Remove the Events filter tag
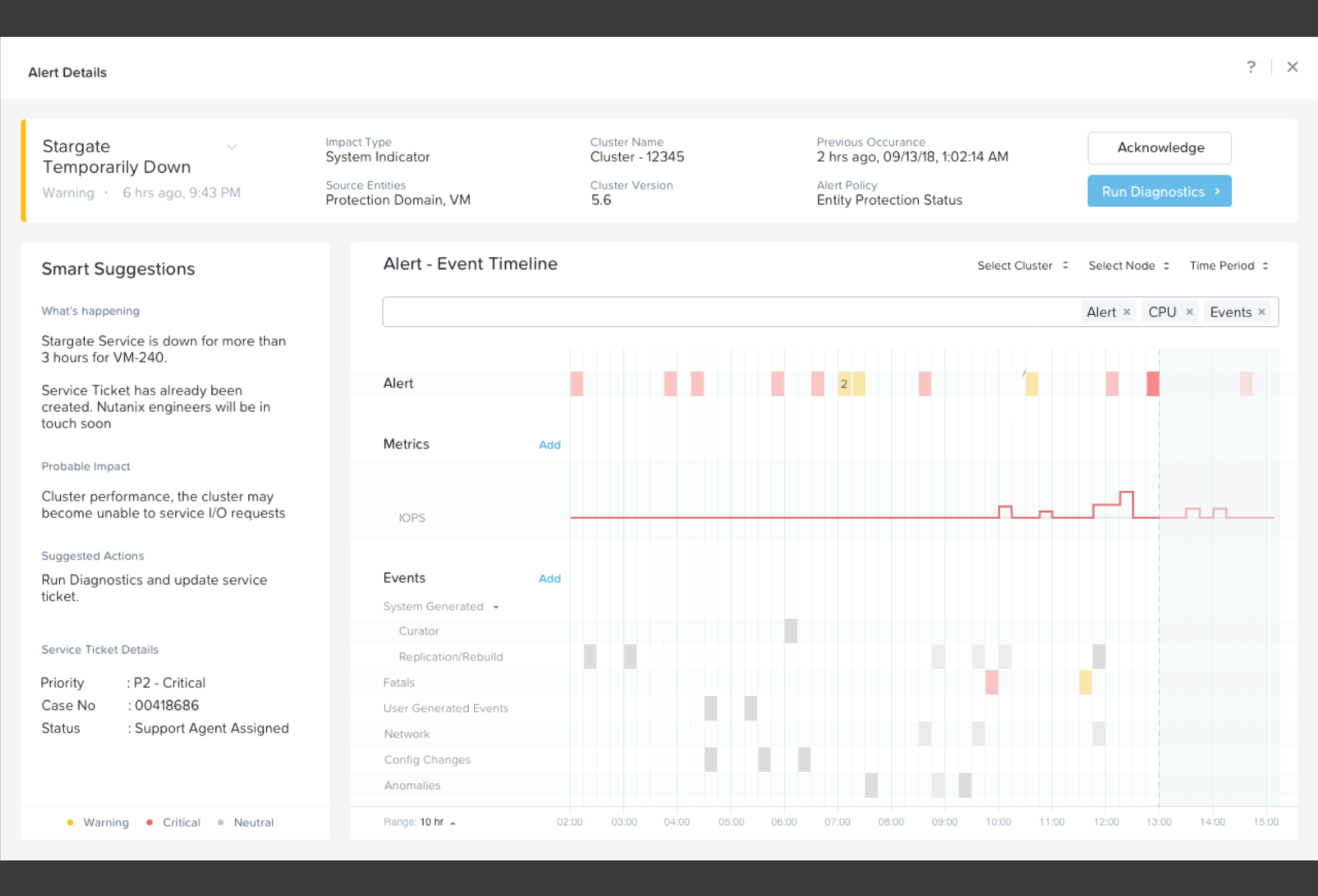Viewport: 1318px width, 896px height. [1262, 312]
